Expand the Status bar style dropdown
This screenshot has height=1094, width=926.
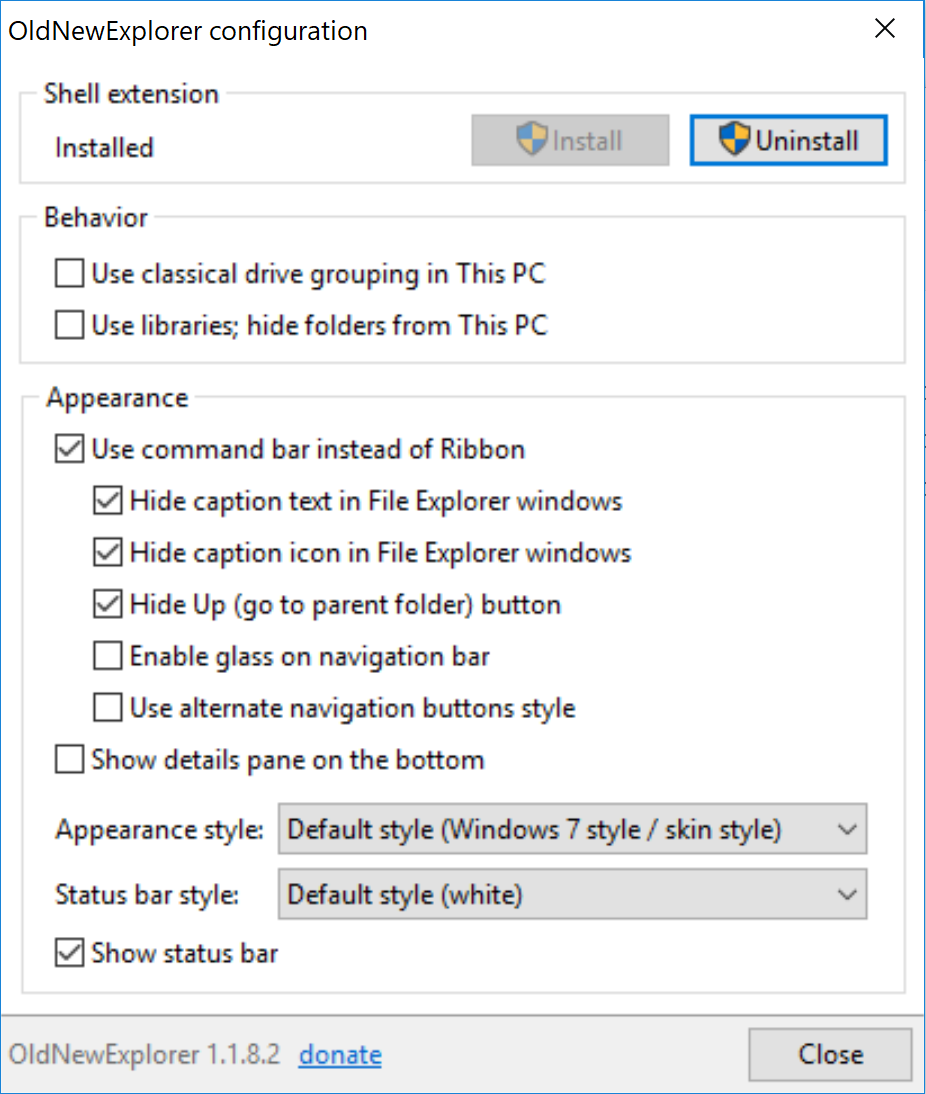click(x=572, y=894)
